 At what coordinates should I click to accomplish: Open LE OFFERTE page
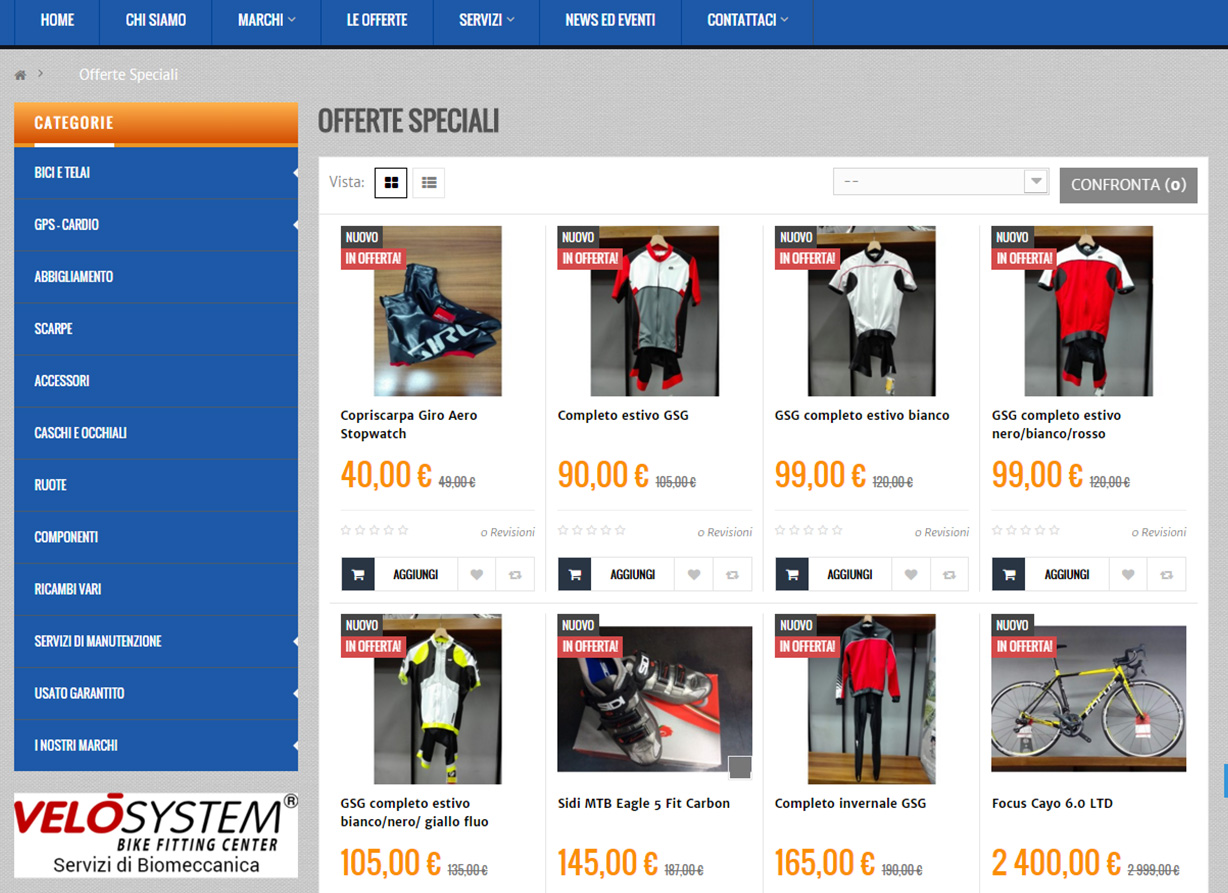(x=377, y=20)
